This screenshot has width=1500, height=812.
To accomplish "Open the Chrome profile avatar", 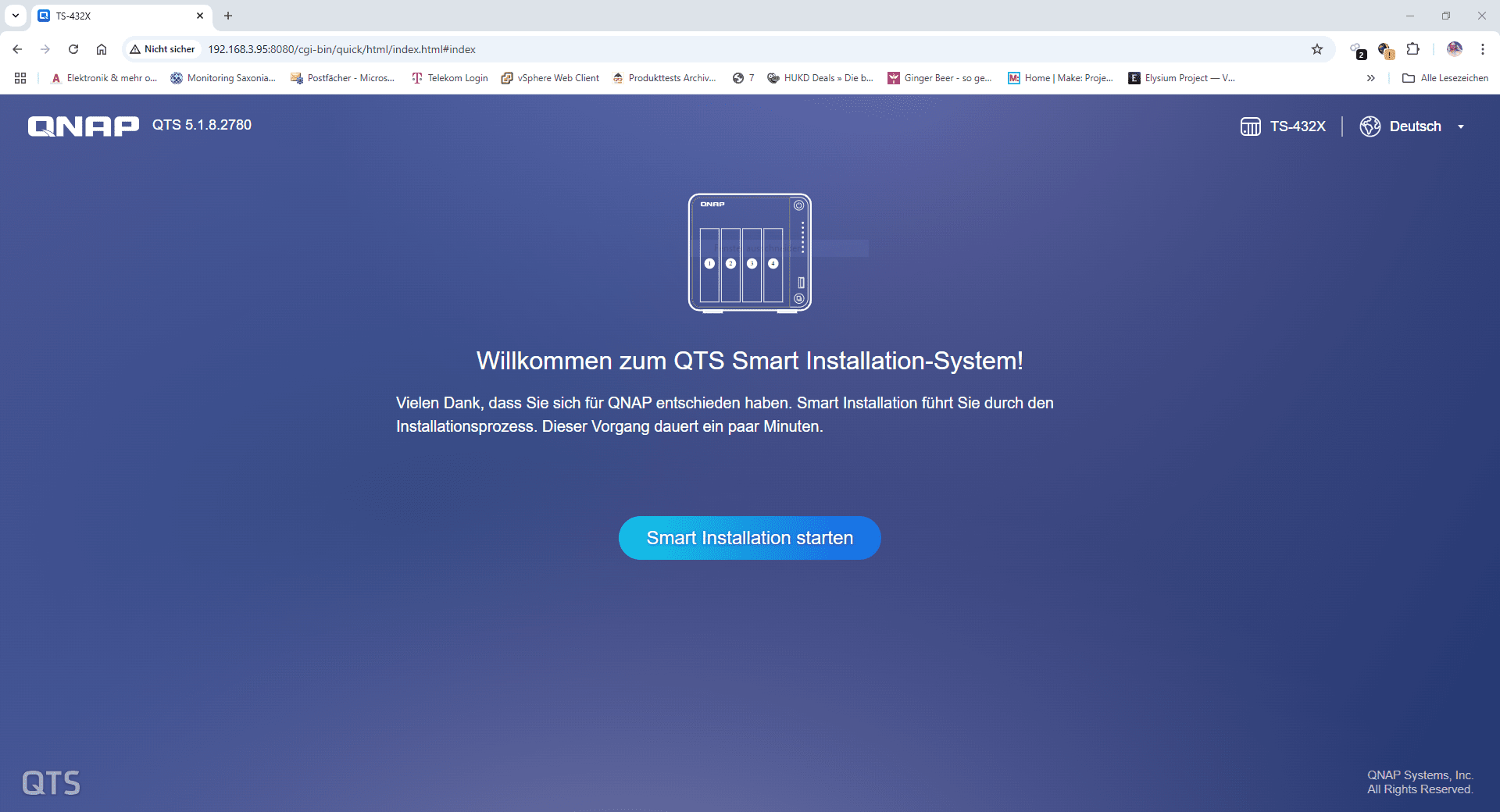I will pos(1454,49).
